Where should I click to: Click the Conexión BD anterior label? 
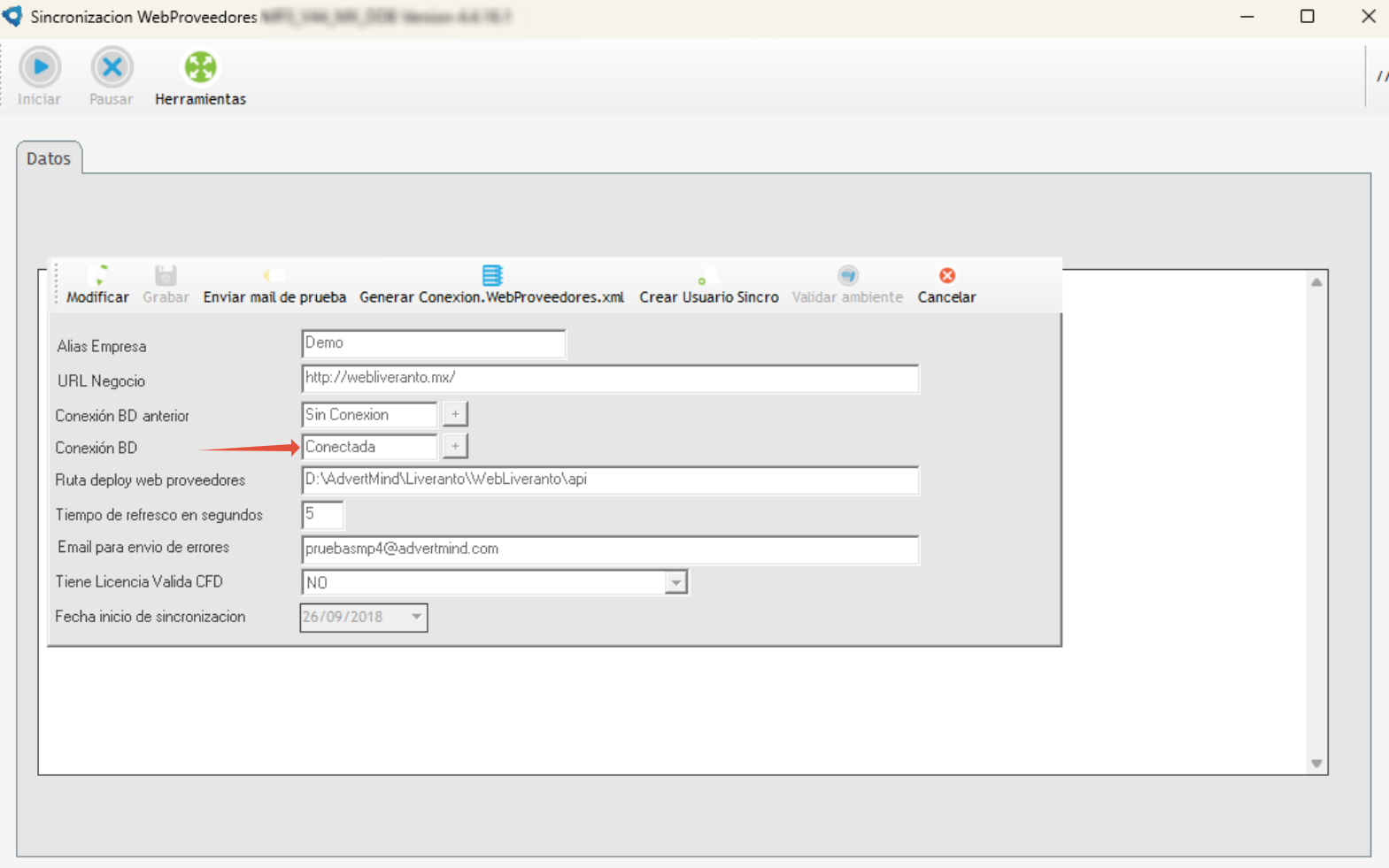click(122, 416)
